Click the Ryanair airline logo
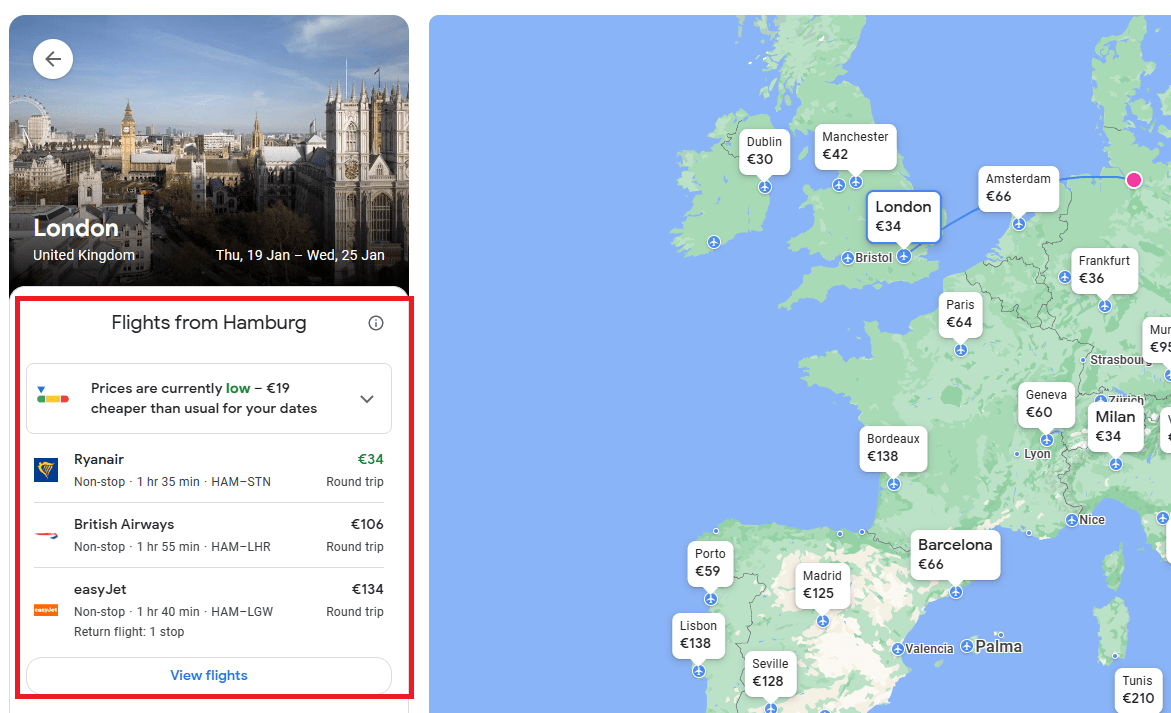The height and width of the screenshot is (713, 1171). pos(46,470)
